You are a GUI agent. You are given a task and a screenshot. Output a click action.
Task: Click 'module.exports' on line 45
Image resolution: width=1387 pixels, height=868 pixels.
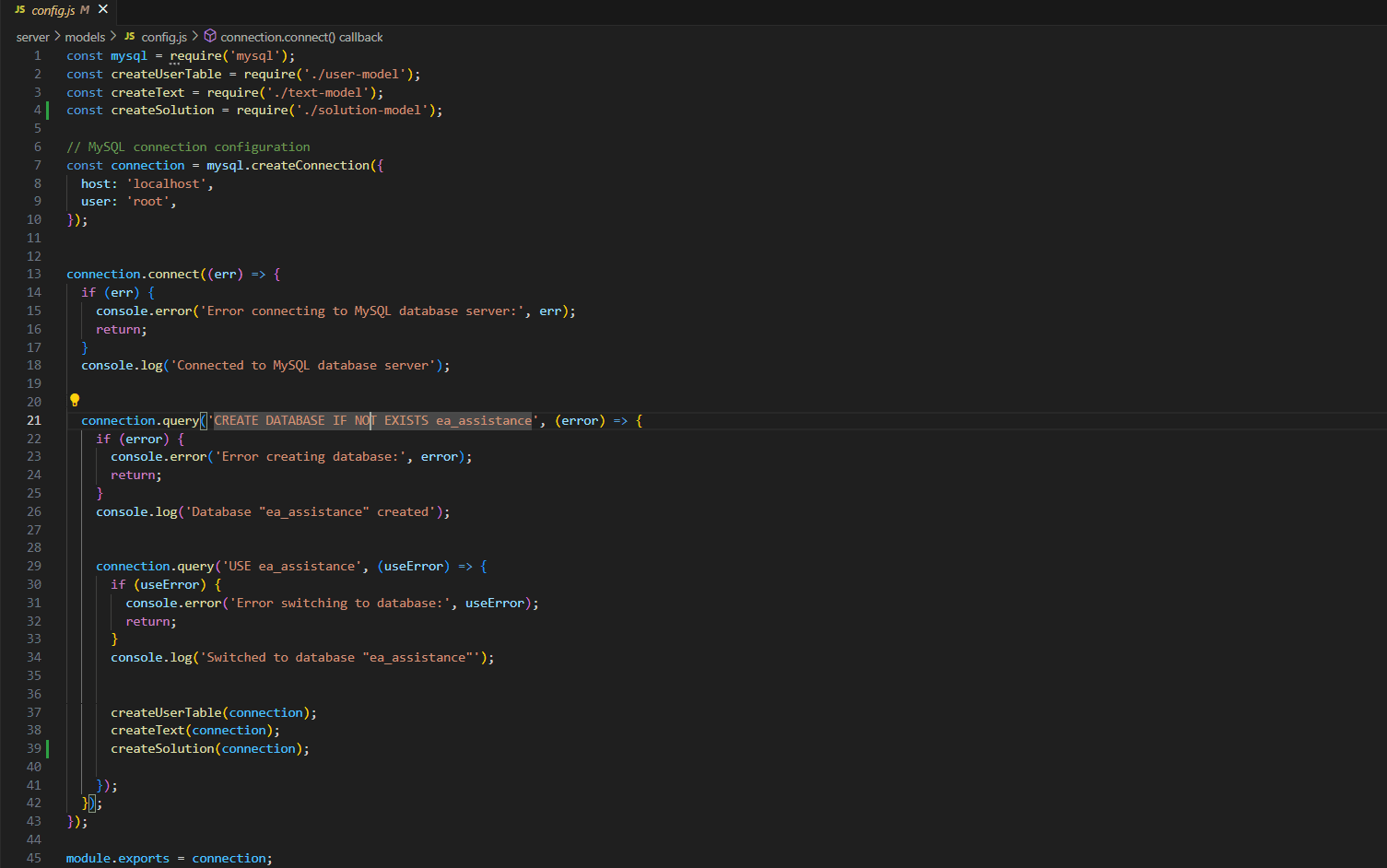click(118, 858)
